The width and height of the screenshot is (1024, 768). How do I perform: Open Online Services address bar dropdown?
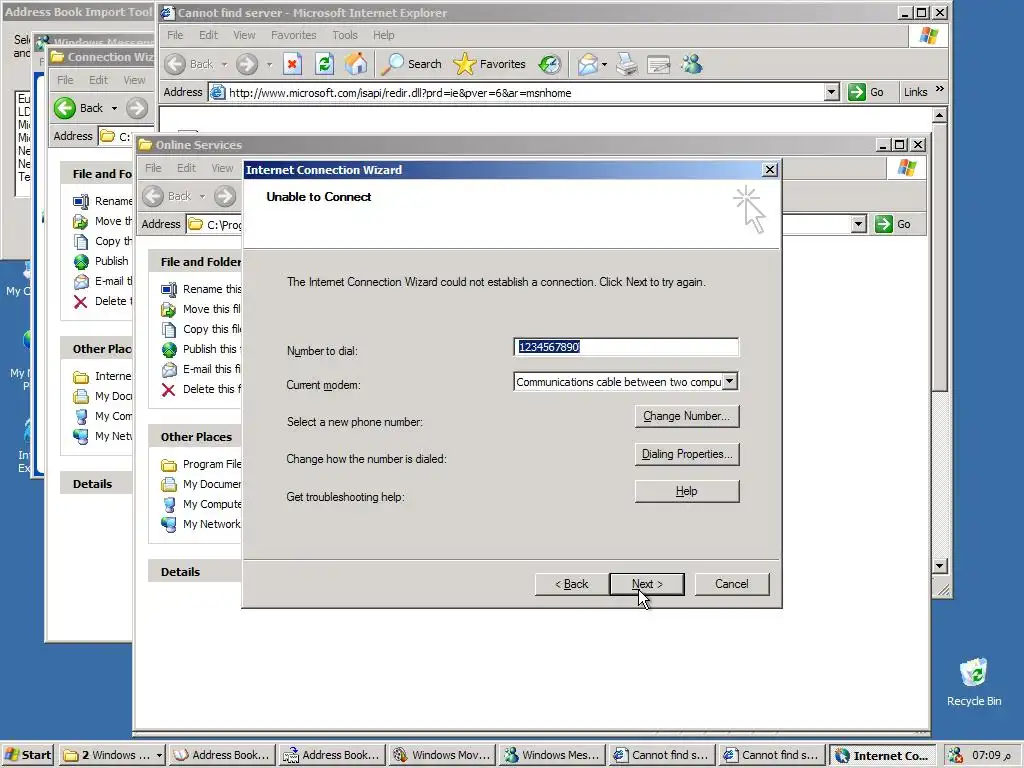click(x=858, y=225)
